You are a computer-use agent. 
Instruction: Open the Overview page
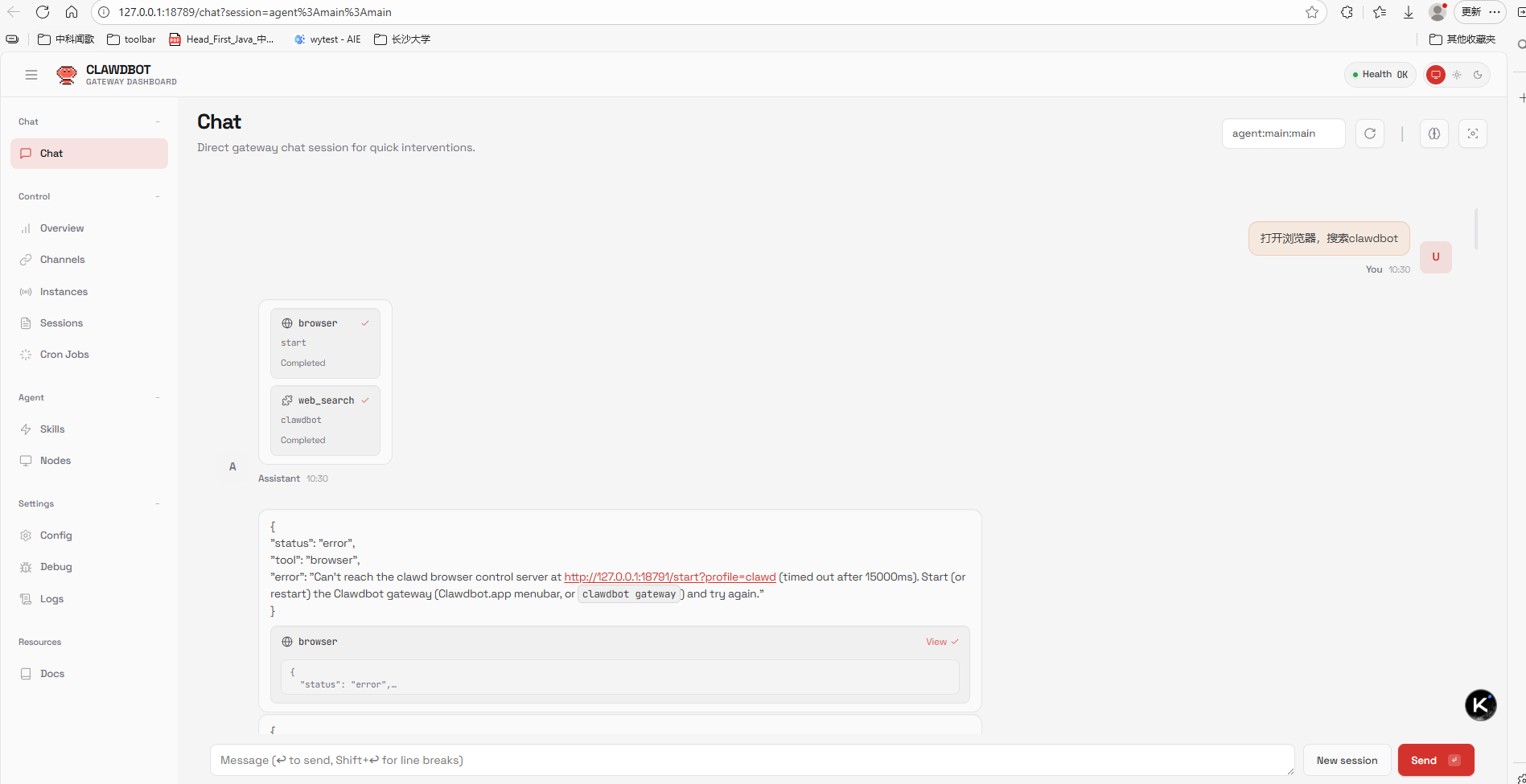(x=89, y=228)
